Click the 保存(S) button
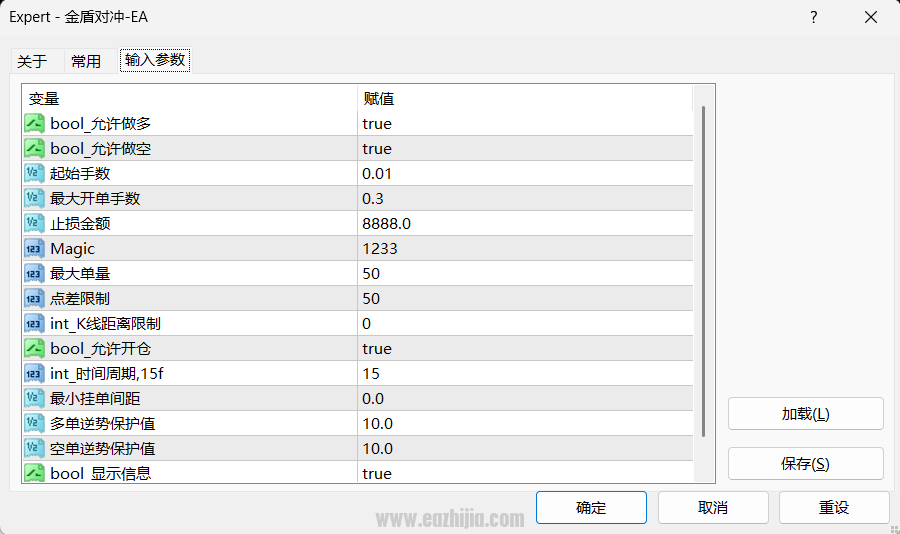Viewport: 900px width, 534px height. tap(805, 464)
